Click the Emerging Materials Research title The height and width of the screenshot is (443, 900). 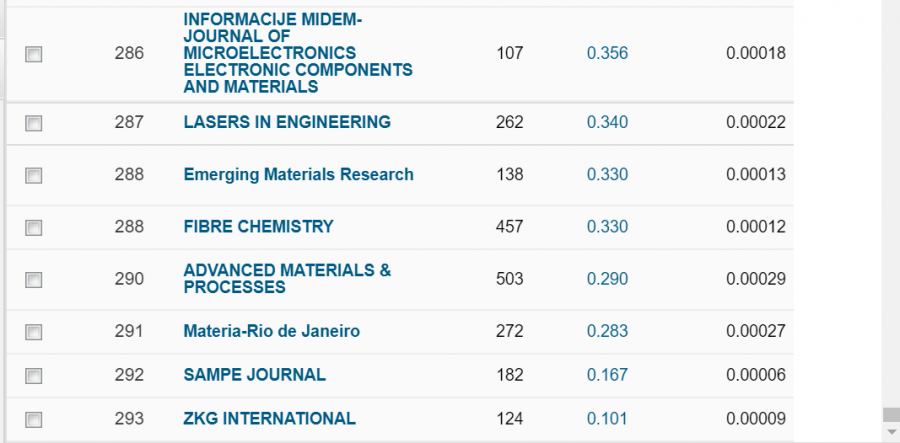(298, 174)
